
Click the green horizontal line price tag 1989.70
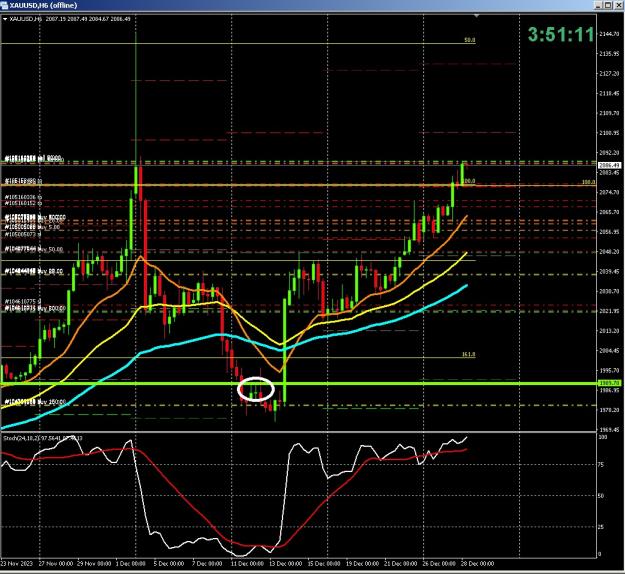[x=609, y=383]
